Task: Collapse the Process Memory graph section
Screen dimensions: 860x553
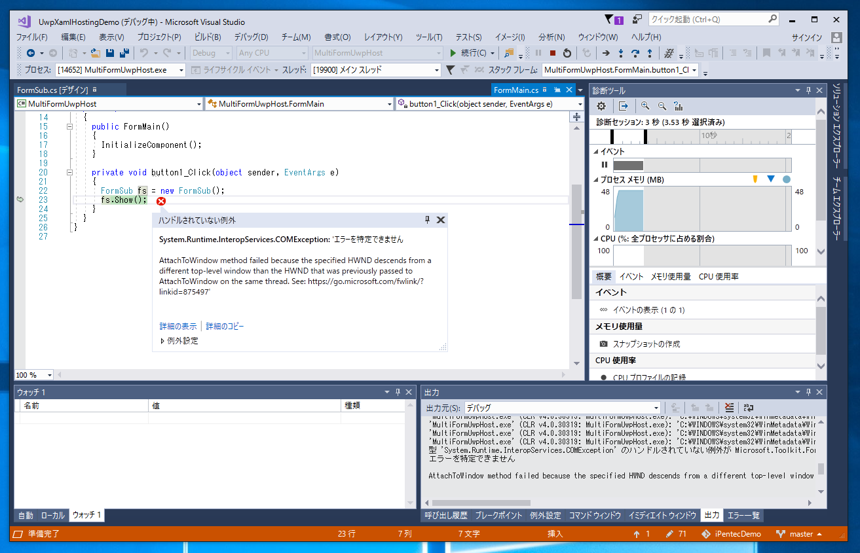Action: (x=596, y=179)
